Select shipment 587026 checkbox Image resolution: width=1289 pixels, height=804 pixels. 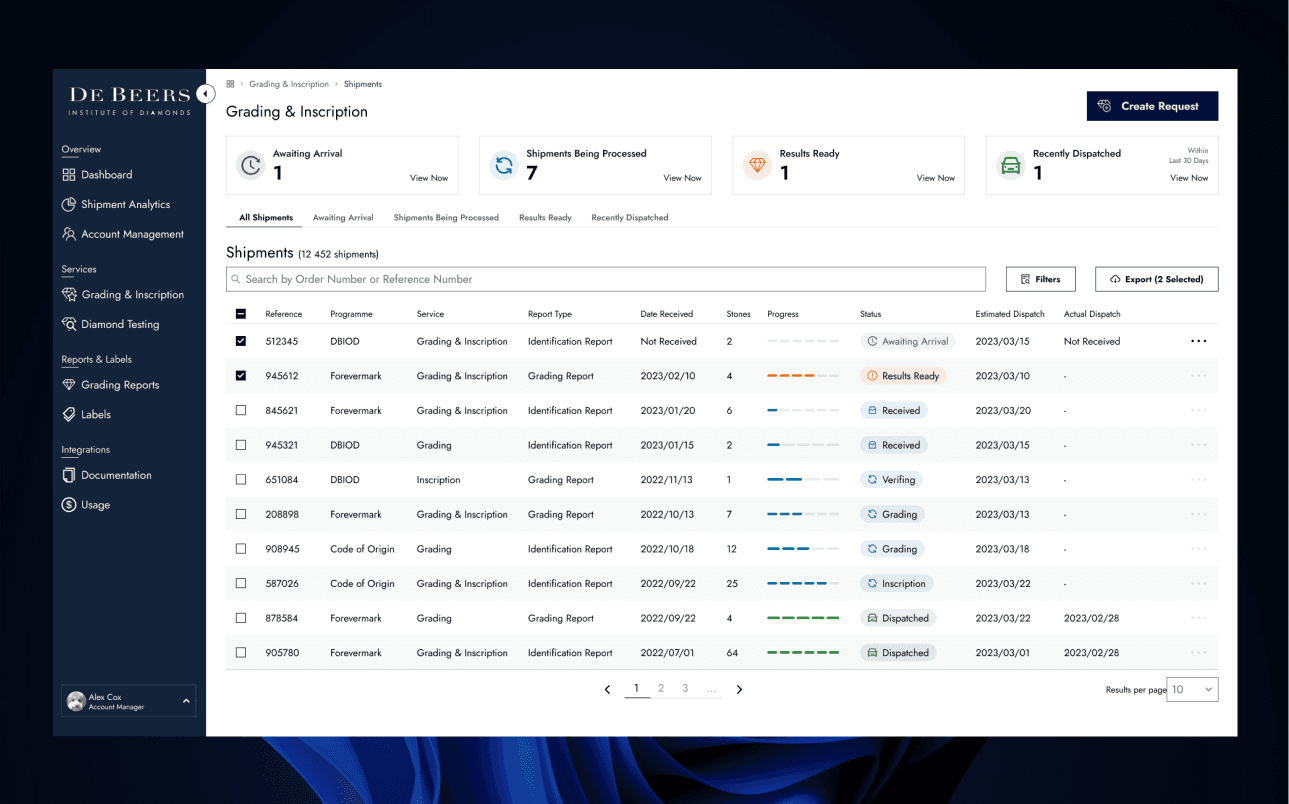coord(241,583)
